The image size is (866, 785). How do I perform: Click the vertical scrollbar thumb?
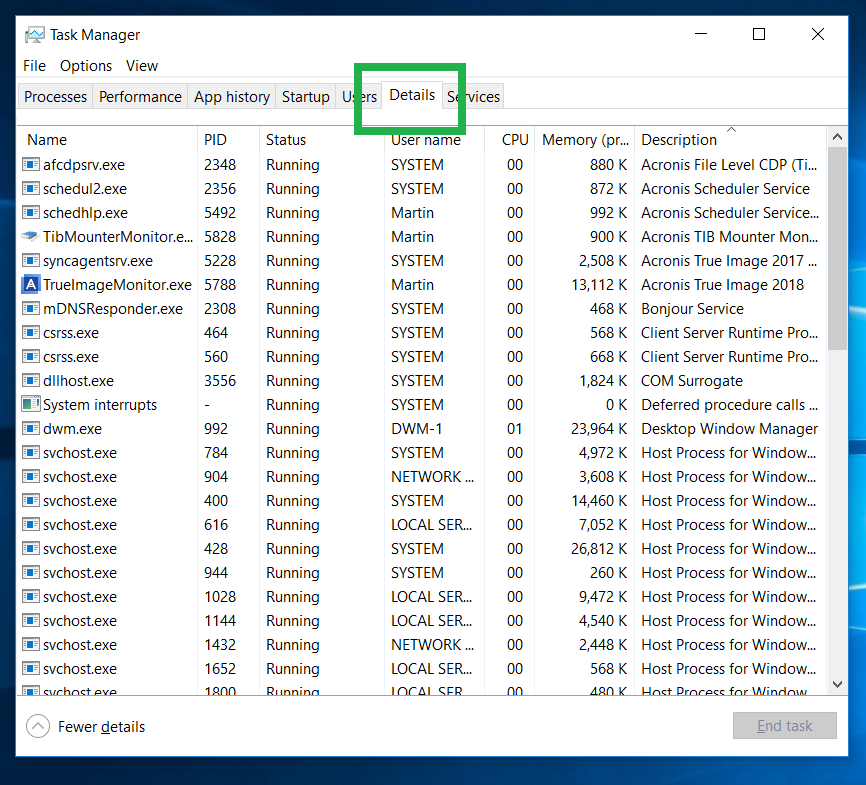[837, 249]
